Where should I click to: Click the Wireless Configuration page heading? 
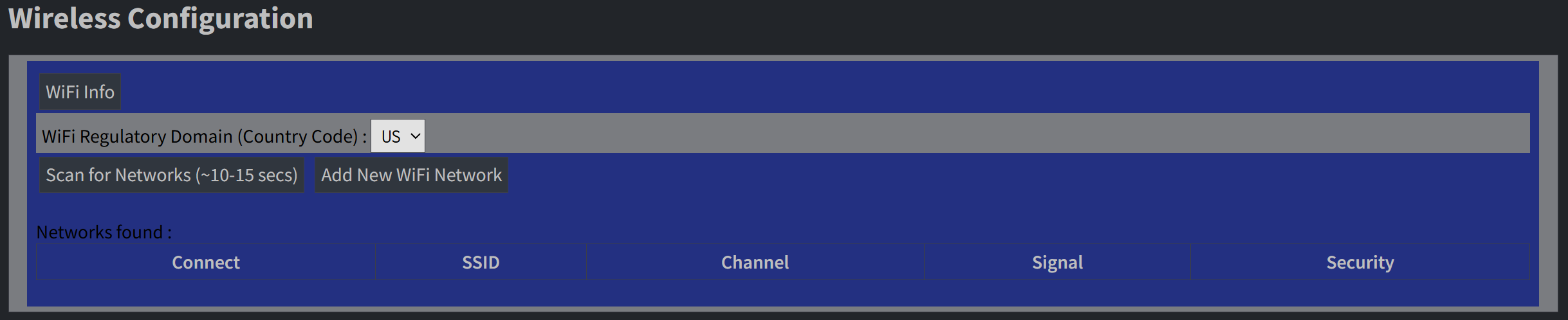161,19
